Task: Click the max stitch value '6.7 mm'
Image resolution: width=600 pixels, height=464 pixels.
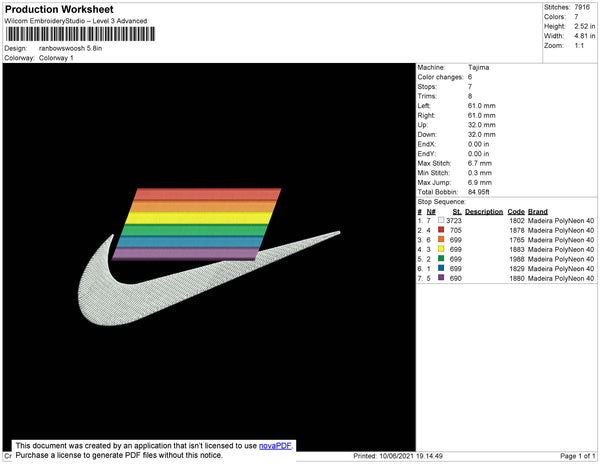Action: [x=479, y=163]
